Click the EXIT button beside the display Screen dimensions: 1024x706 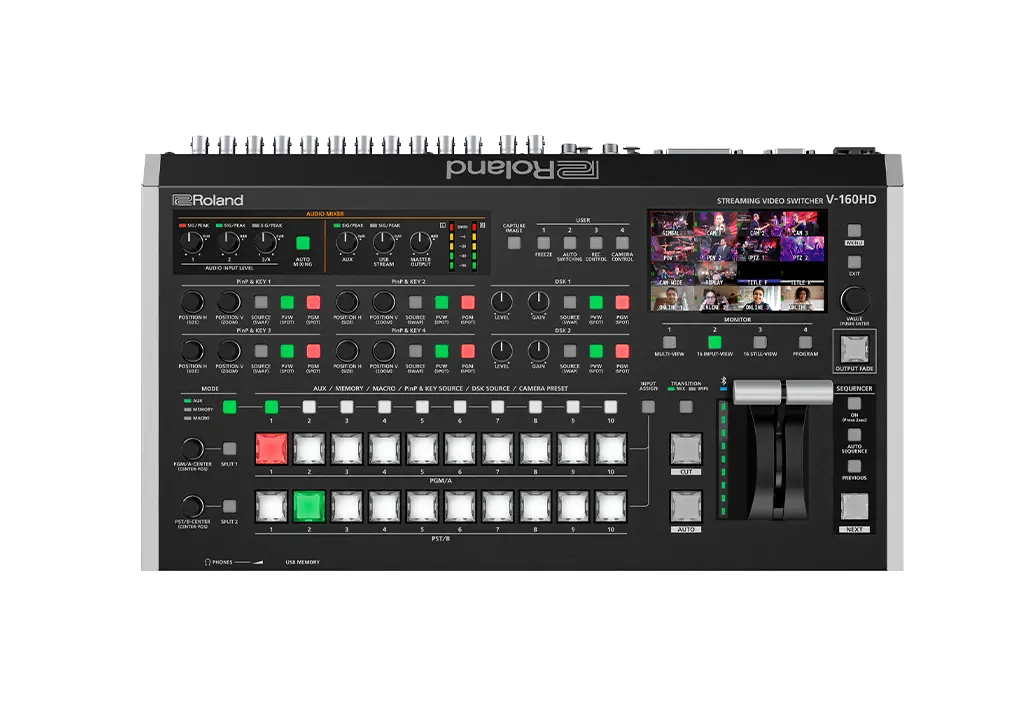pyautogui.click(x=854, y=262)
